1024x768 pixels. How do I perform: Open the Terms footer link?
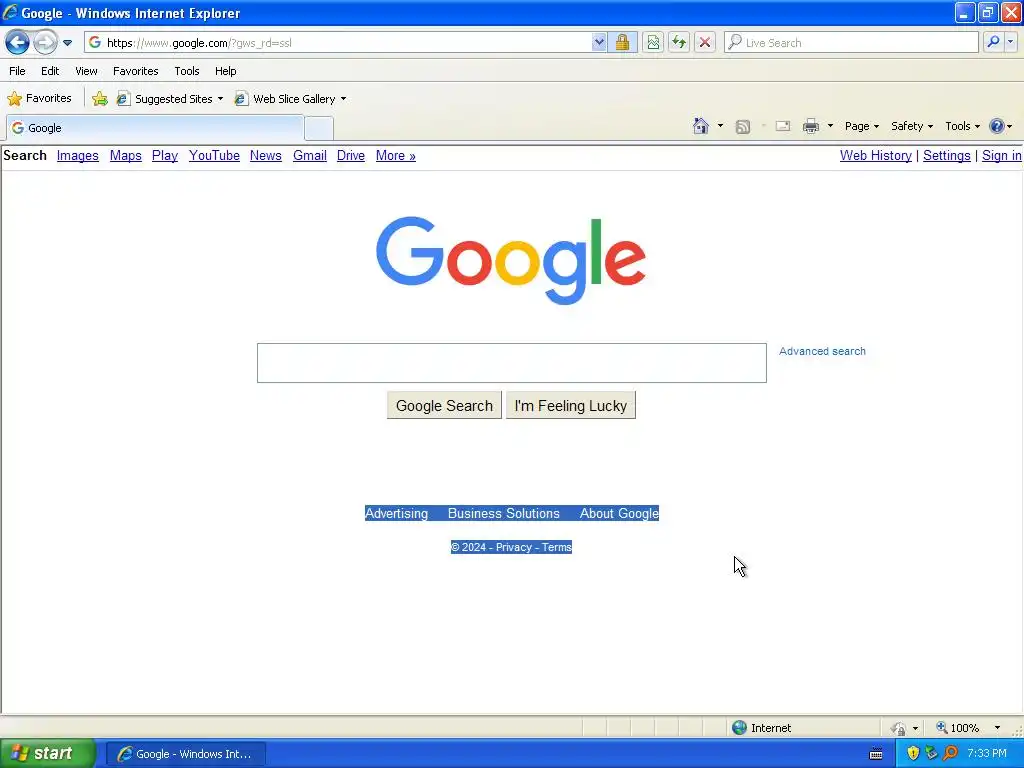point(557,547)
